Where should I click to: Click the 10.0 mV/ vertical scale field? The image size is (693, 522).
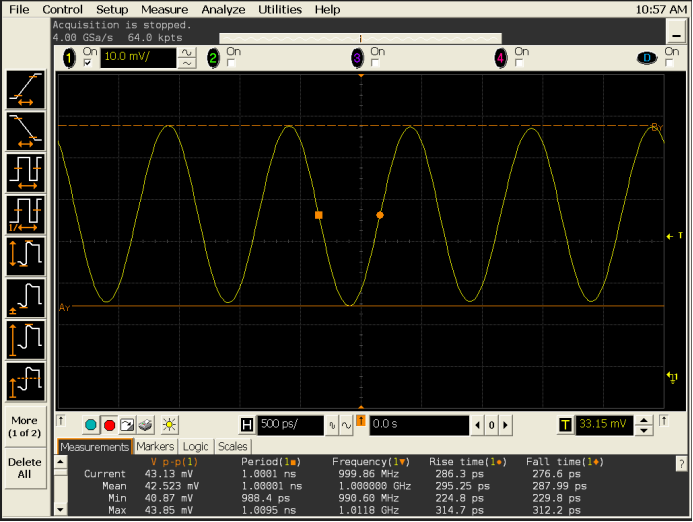click(138, 58)
